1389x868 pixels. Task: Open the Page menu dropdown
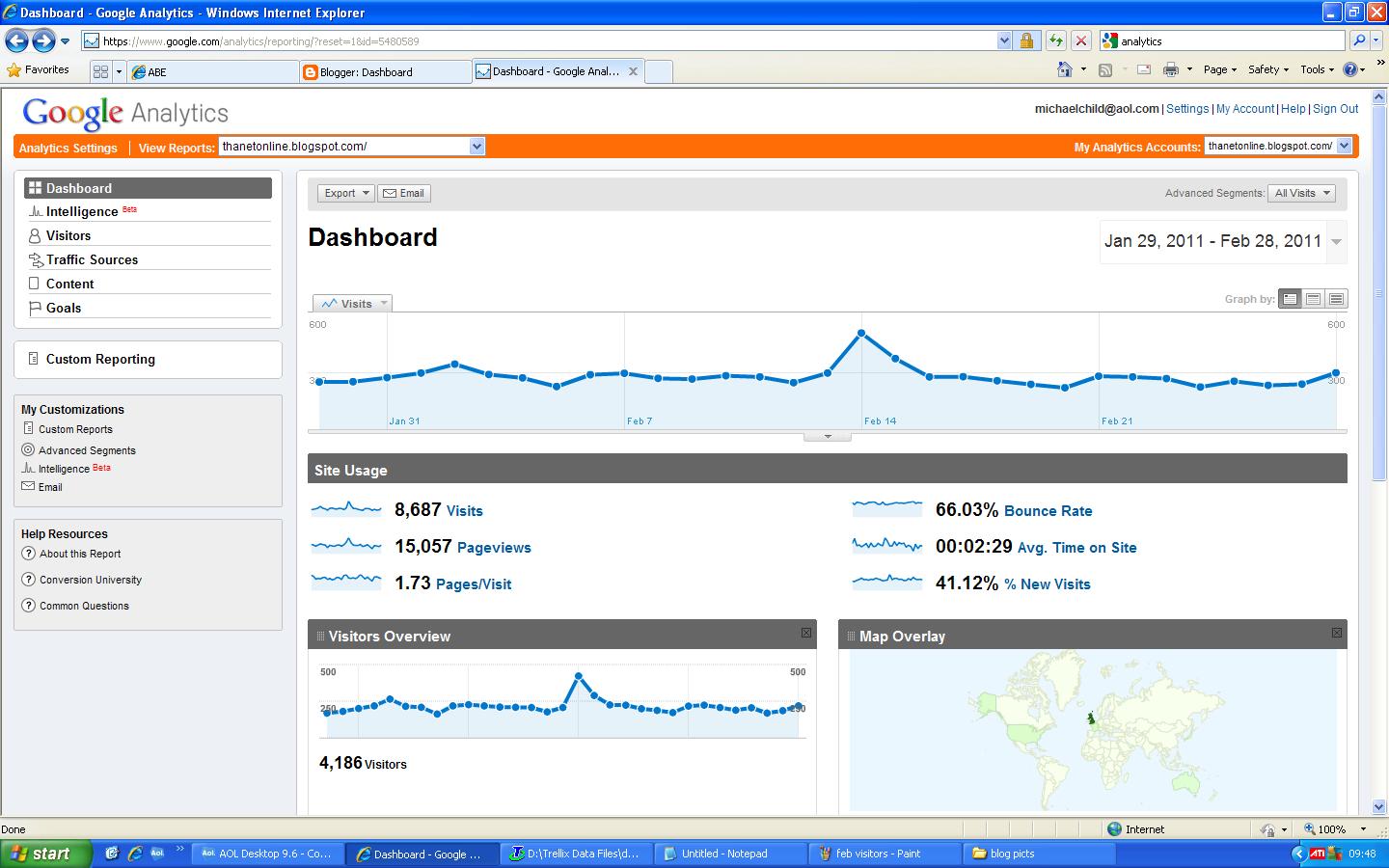[1220, 69]
